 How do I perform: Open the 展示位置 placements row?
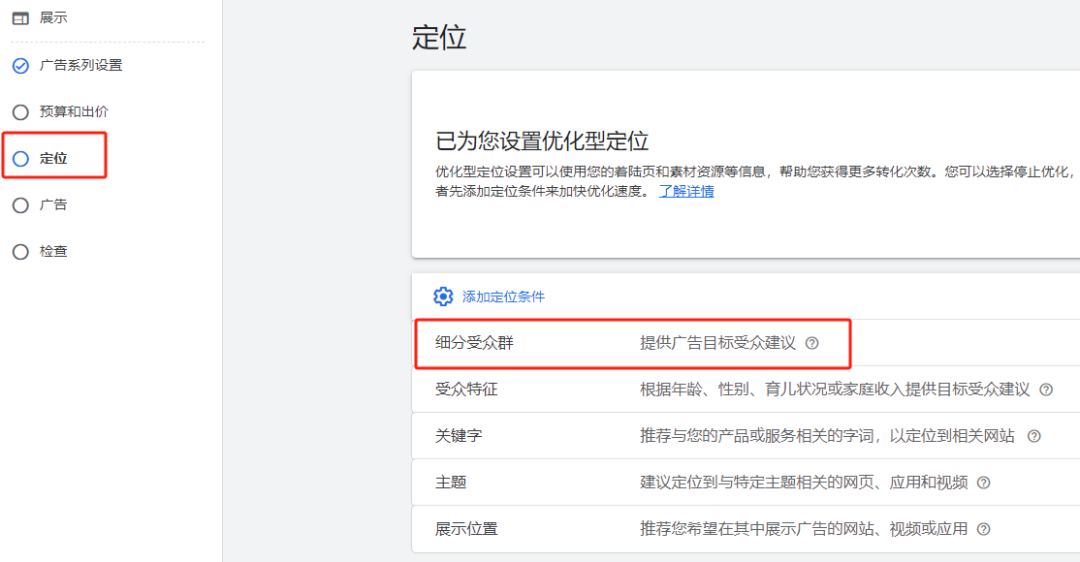pos(466,529)
